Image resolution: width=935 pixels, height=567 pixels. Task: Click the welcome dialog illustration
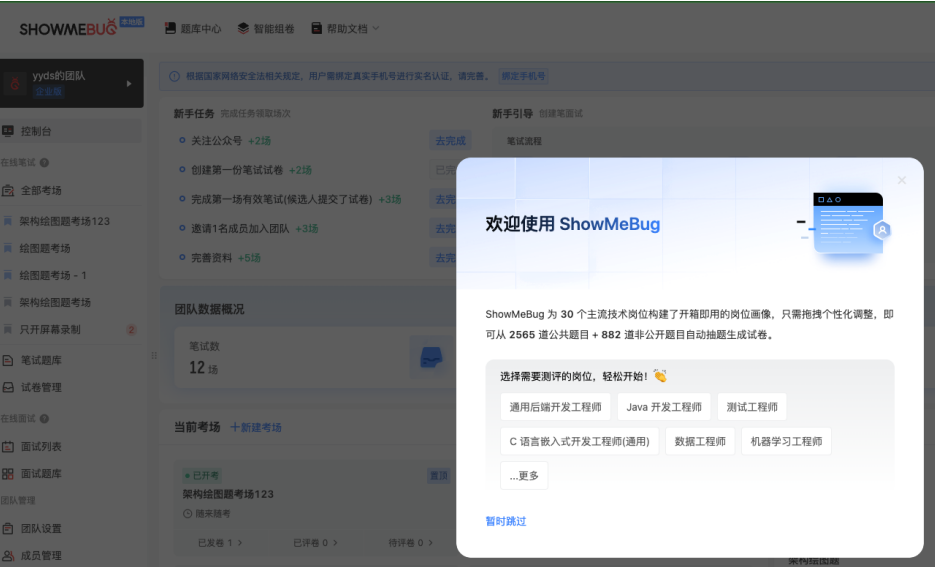tap(844, 225)
